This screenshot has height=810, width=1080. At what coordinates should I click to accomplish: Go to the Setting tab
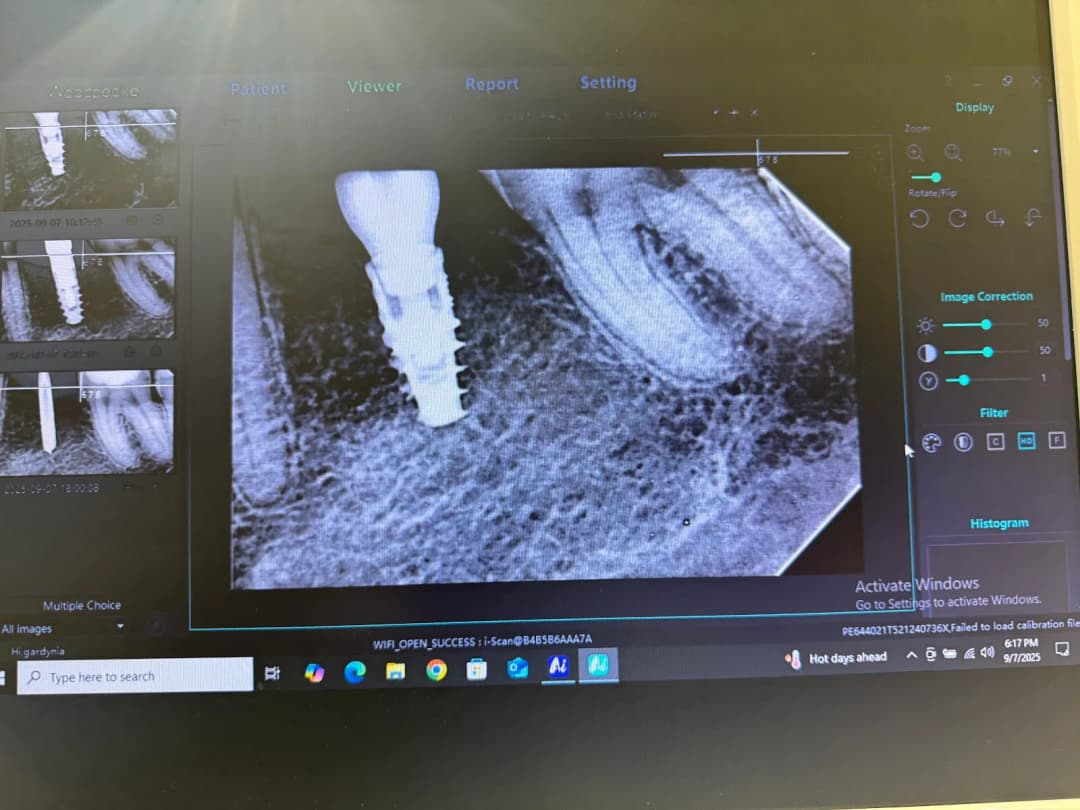tap(608, 83)
